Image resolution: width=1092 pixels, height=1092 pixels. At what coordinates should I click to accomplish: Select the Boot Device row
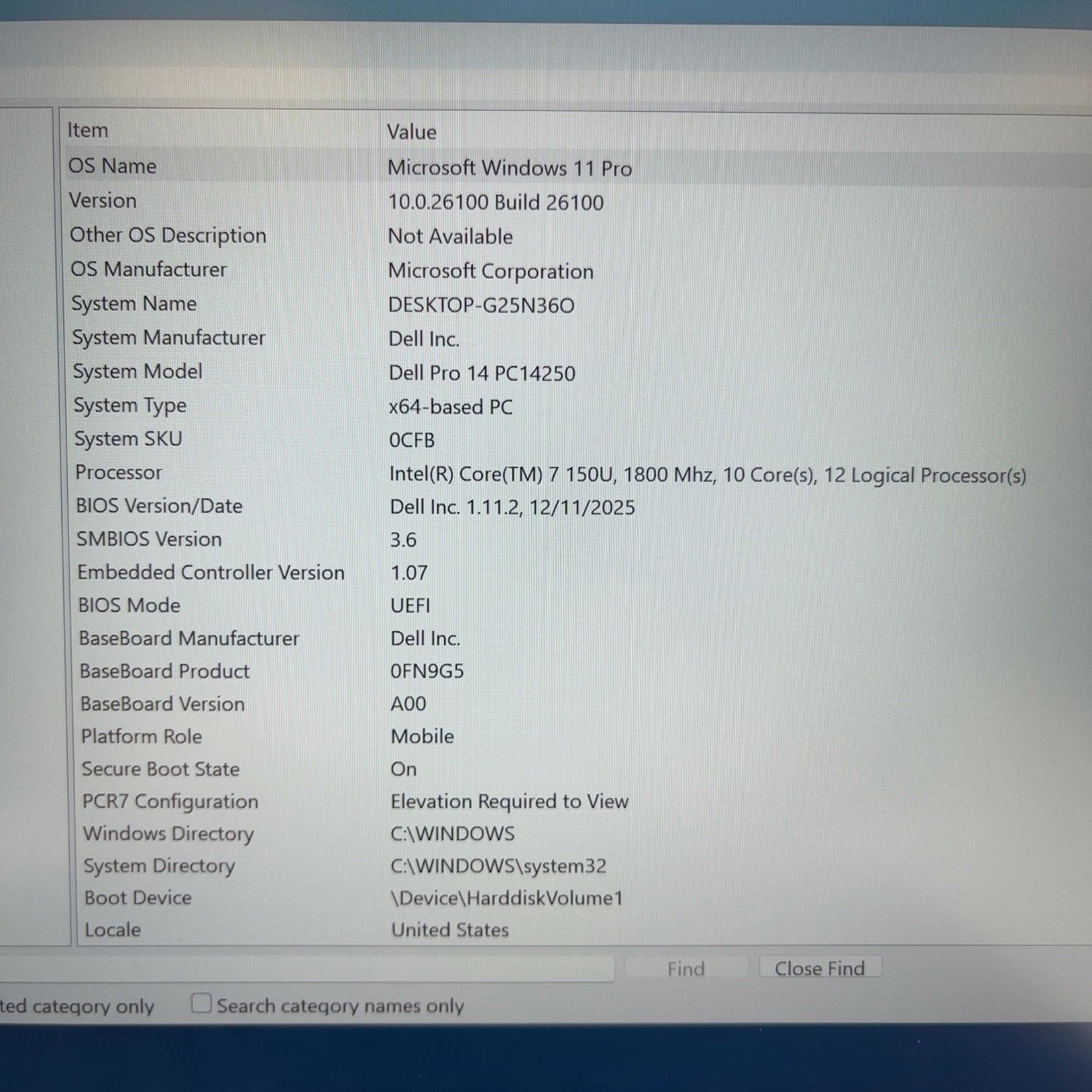[x=138, y=898]
